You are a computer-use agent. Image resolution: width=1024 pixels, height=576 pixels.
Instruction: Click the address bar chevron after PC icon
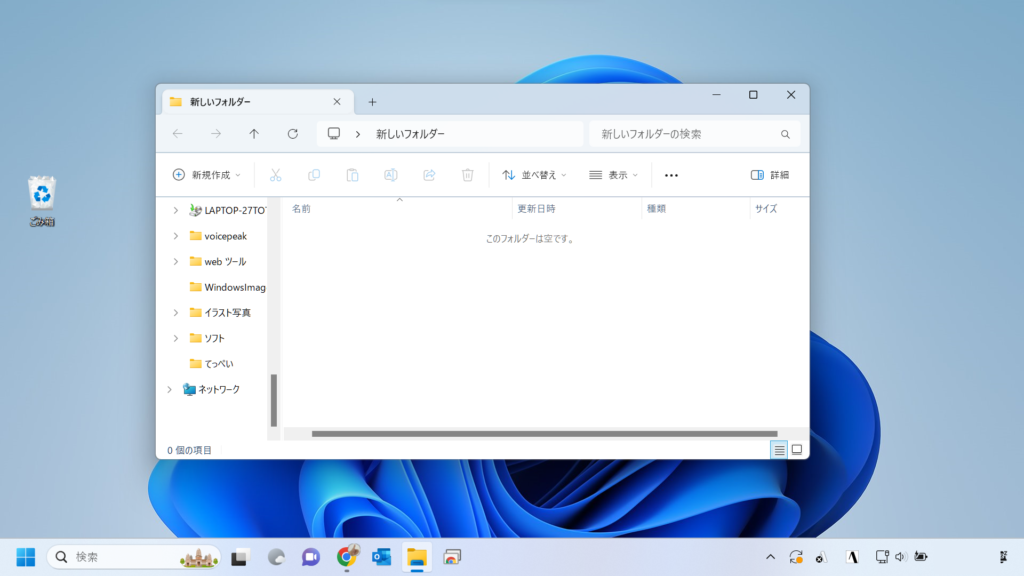pyautogui.click(x=358, y=134)
